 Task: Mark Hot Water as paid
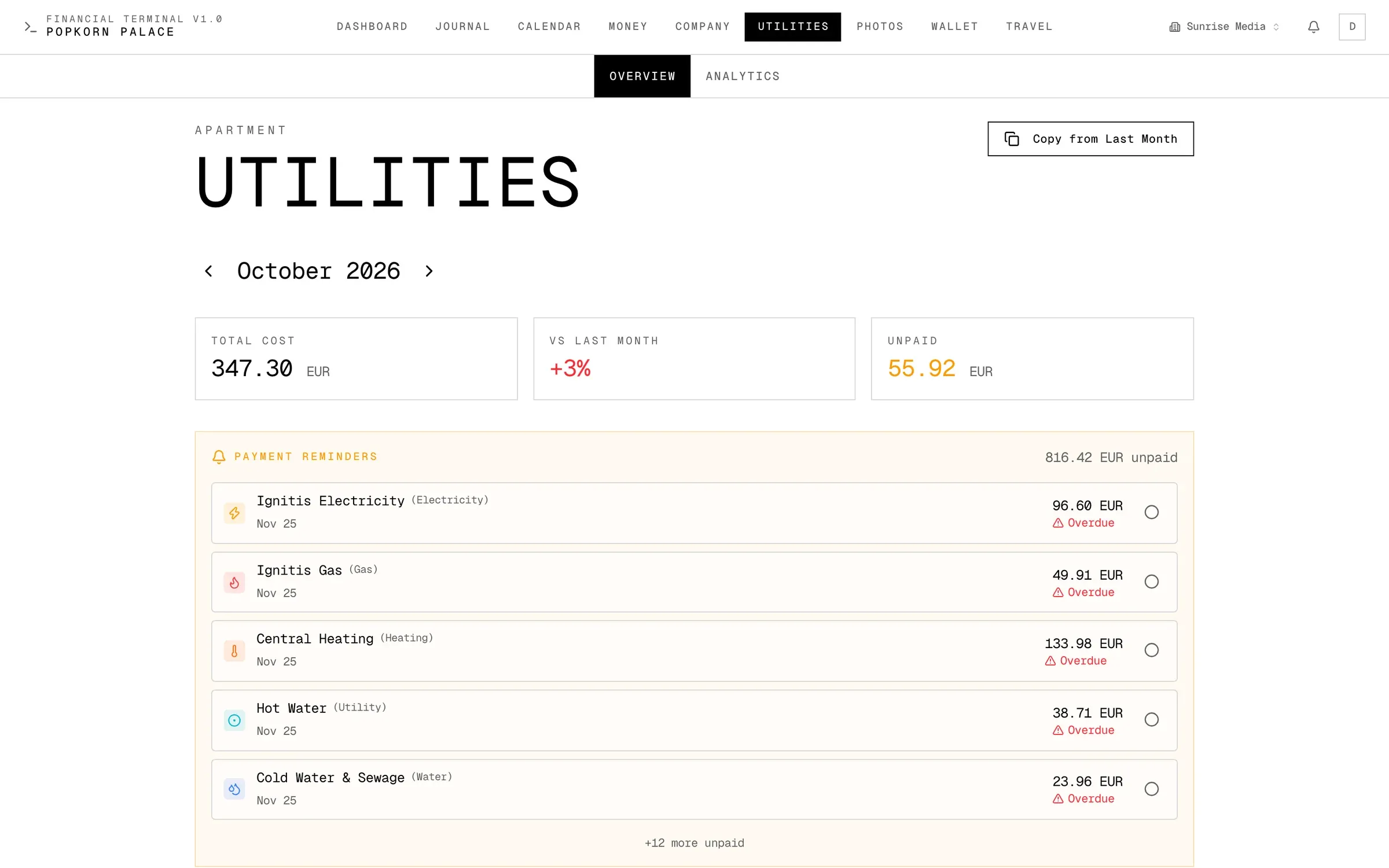pyautogui.click(x=1152, y=719)
